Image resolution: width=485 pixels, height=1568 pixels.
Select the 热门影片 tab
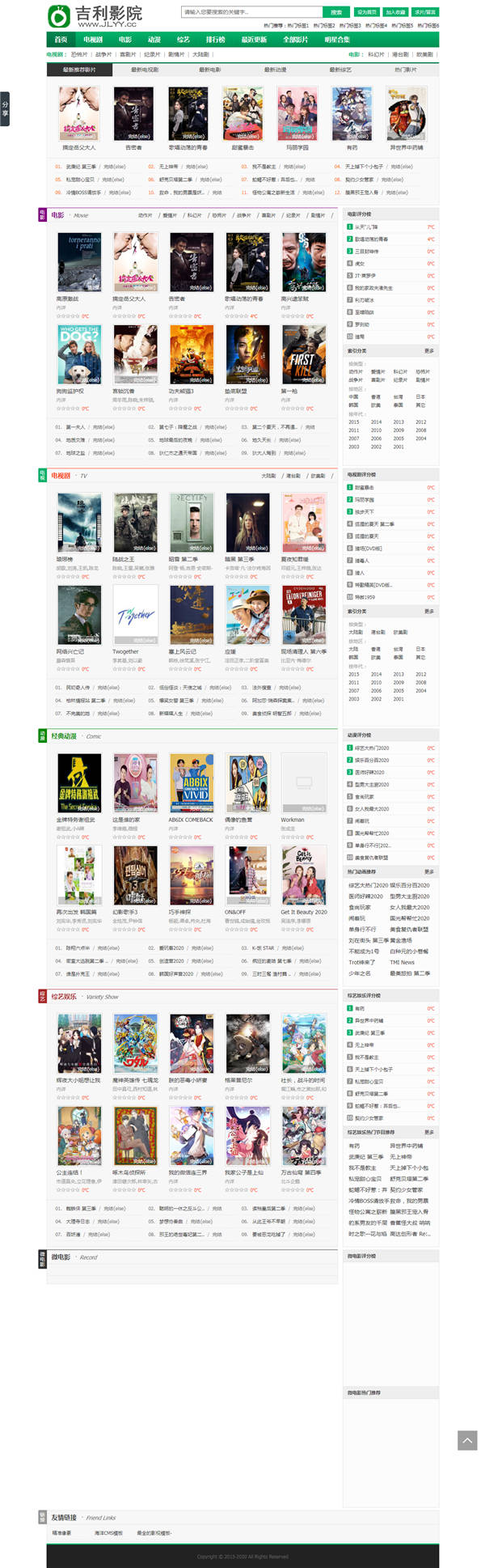click(x=406, y=70)
